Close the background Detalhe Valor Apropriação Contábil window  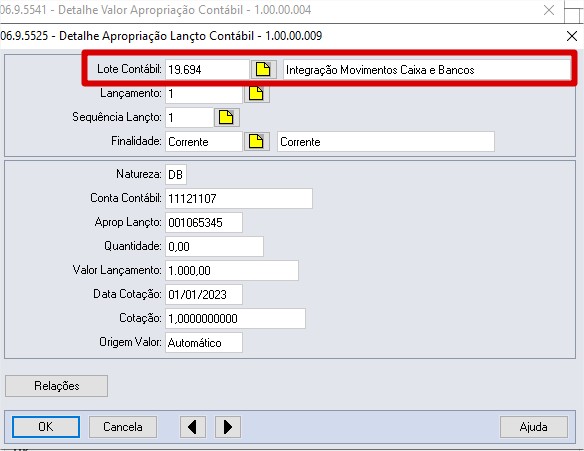pyautogui.click(x=549, y=10)
